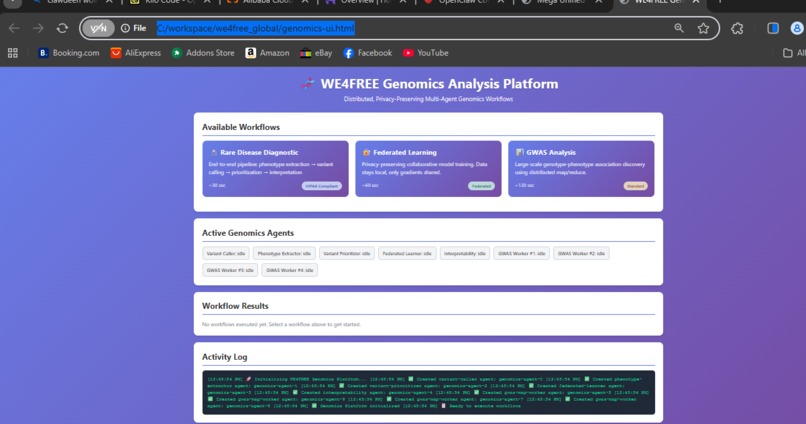
Task: Switch to the OpenClaw tab
Action: 464,3
